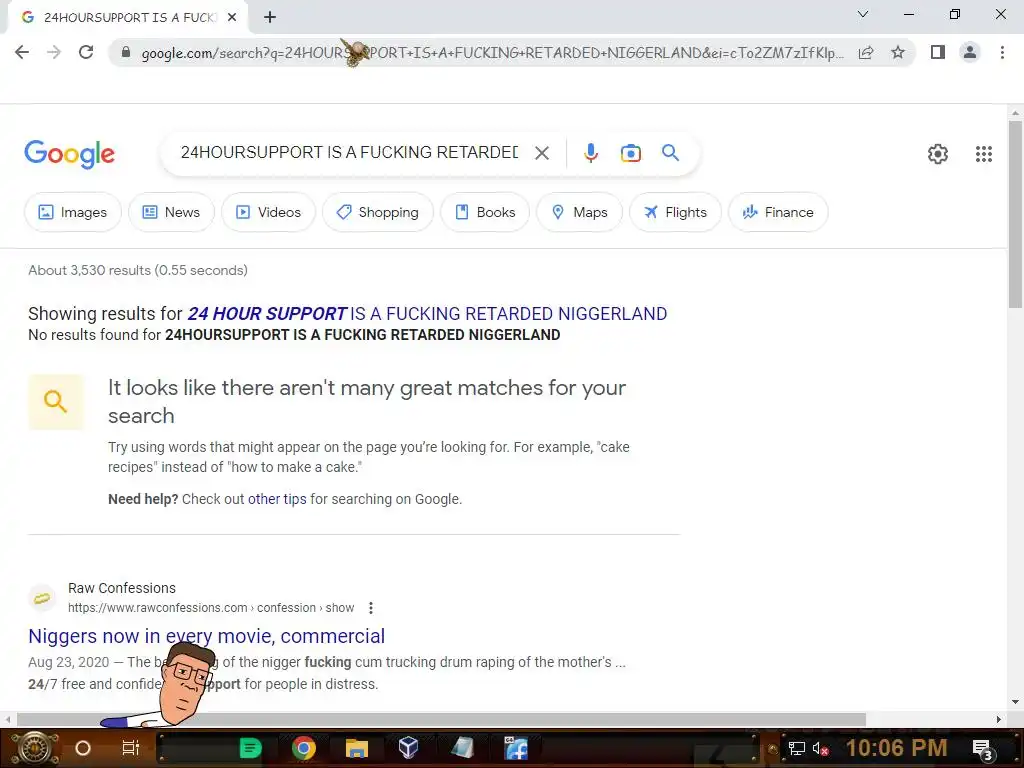Click the horizontal scrollbar thumb
Image resolution: width=1024 pixels, height=768 pixels.
pyautogui.click(x=441, y=719)
